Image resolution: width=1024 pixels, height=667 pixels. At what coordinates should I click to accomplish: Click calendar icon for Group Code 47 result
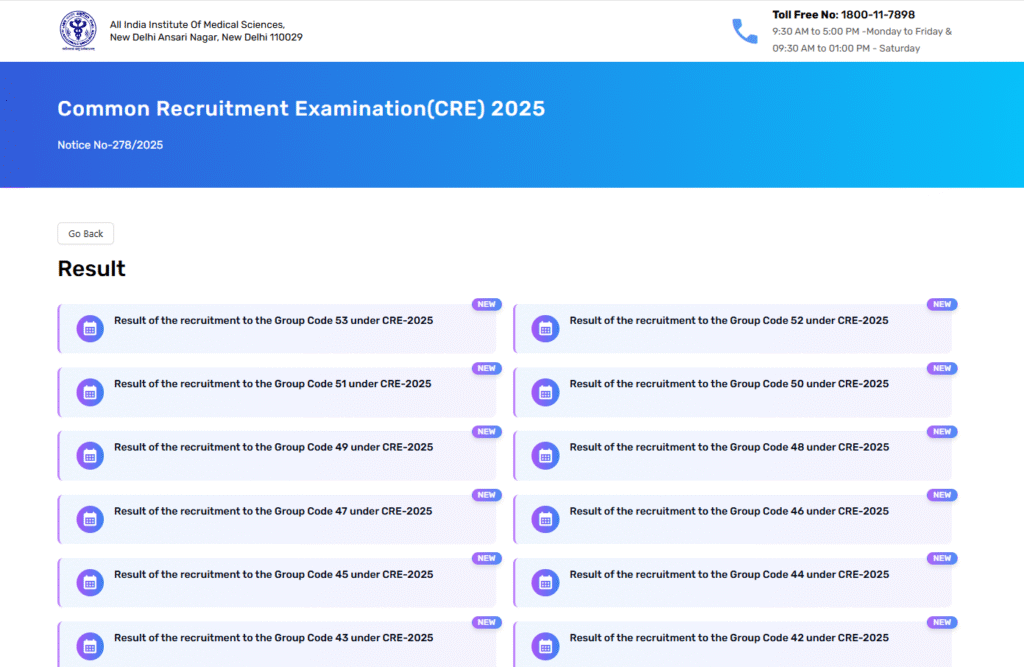(x=90, y=519)
